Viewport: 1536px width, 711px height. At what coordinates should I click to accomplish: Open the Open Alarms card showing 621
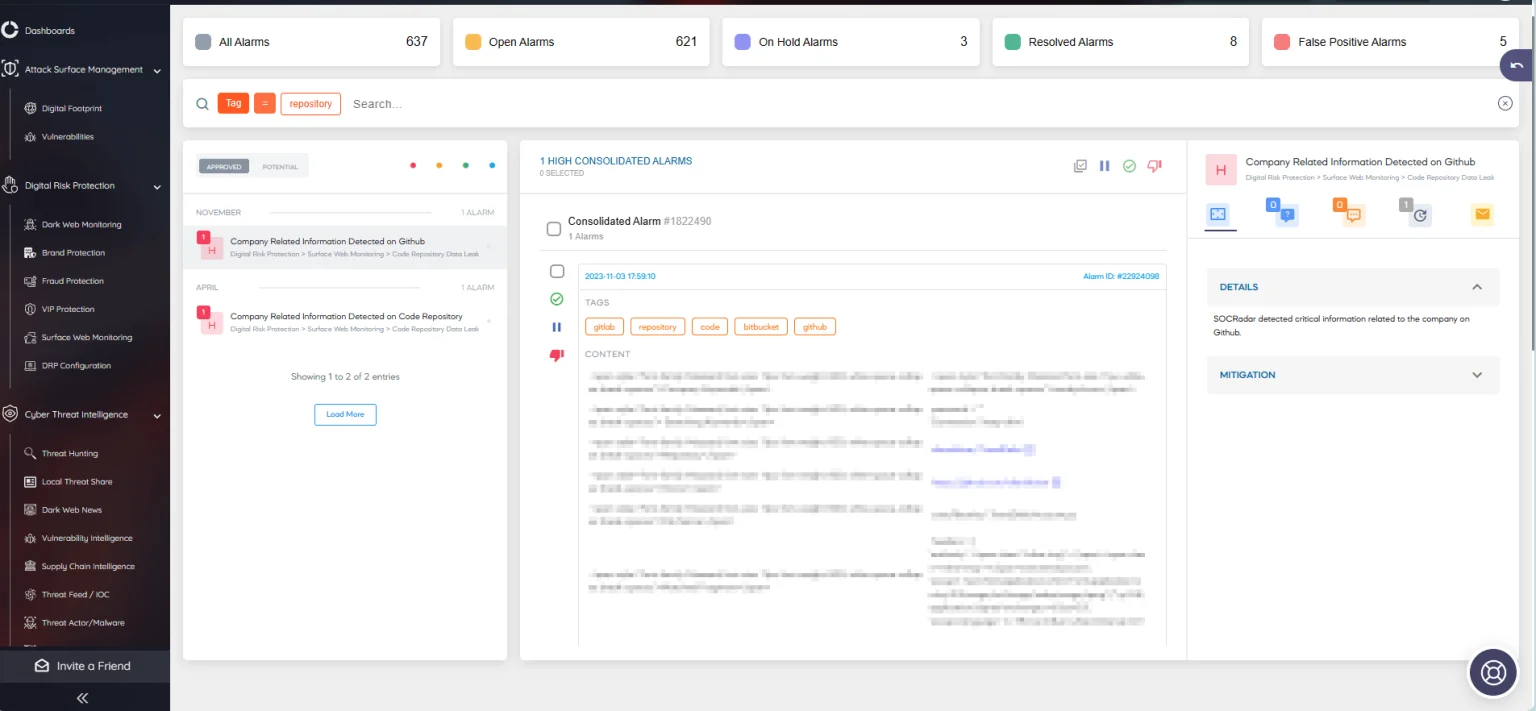coord(581,41)
